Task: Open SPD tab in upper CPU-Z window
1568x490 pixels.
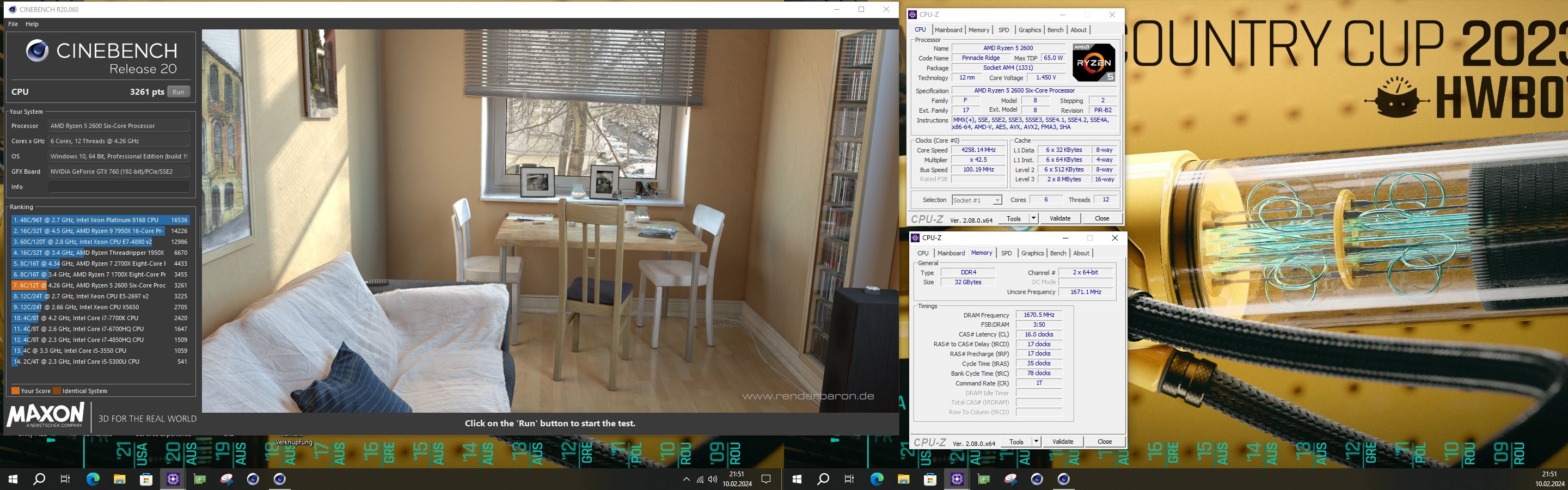Action: point(1004,30)
